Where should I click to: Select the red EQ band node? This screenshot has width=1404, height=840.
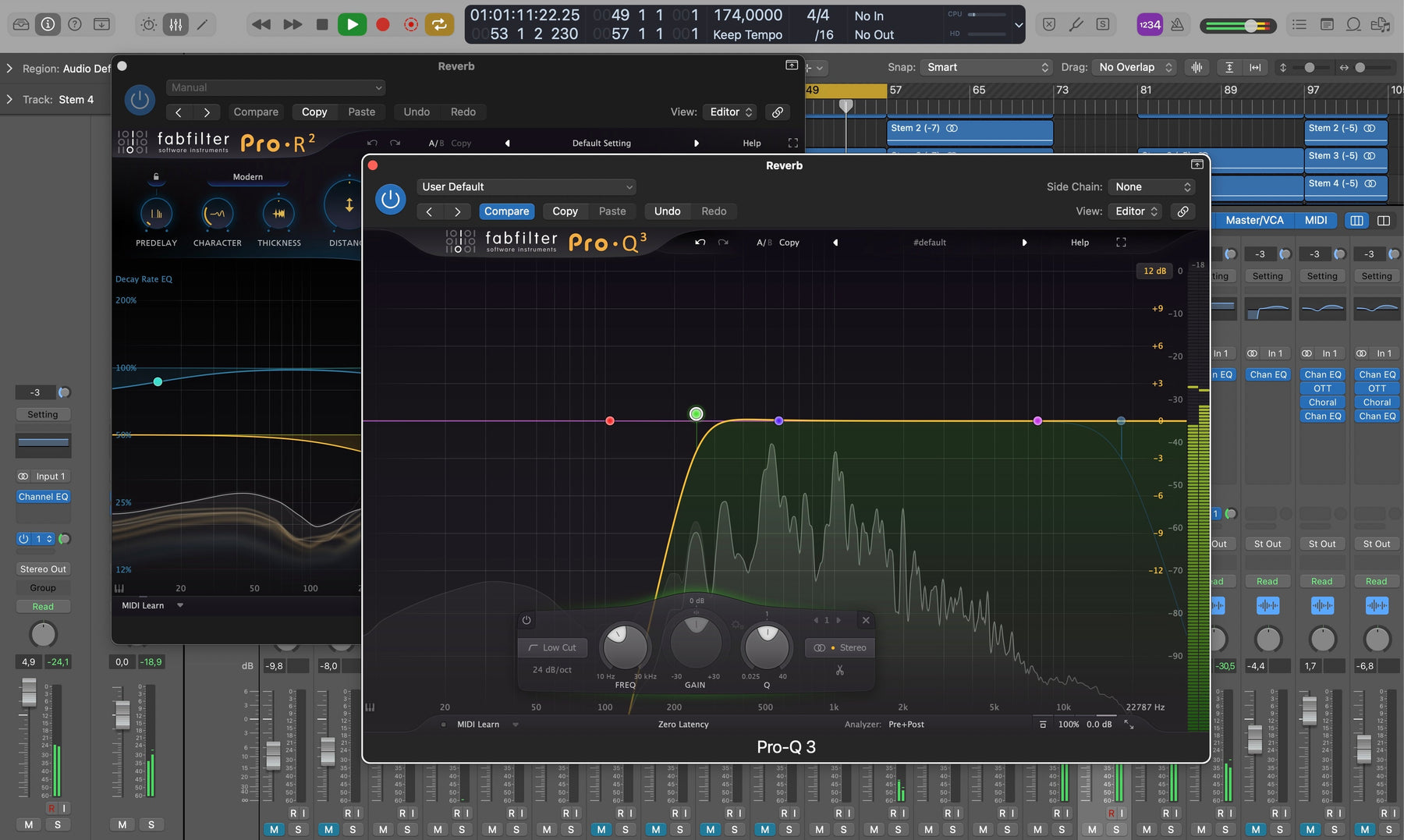pyautogui.click(x=610, y=421)
